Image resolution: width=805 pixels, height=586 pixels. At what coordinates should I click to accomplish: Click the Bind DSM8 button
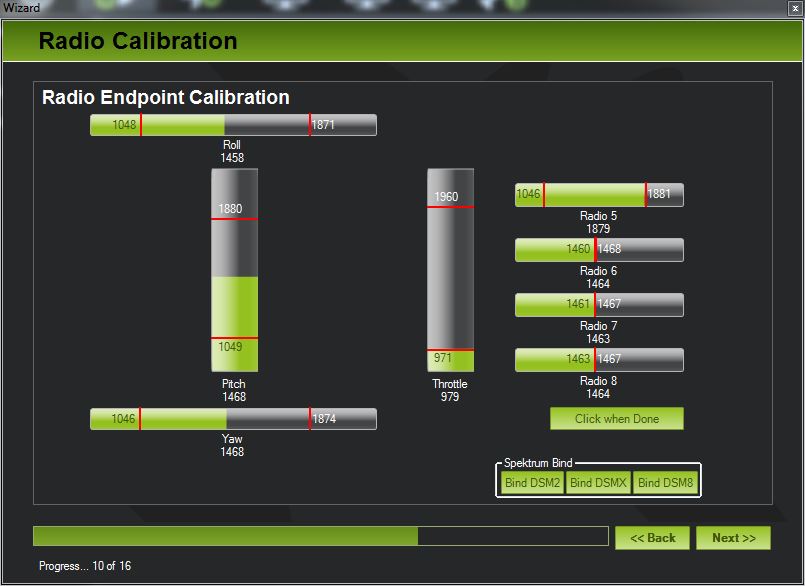(x=665, y=483)
